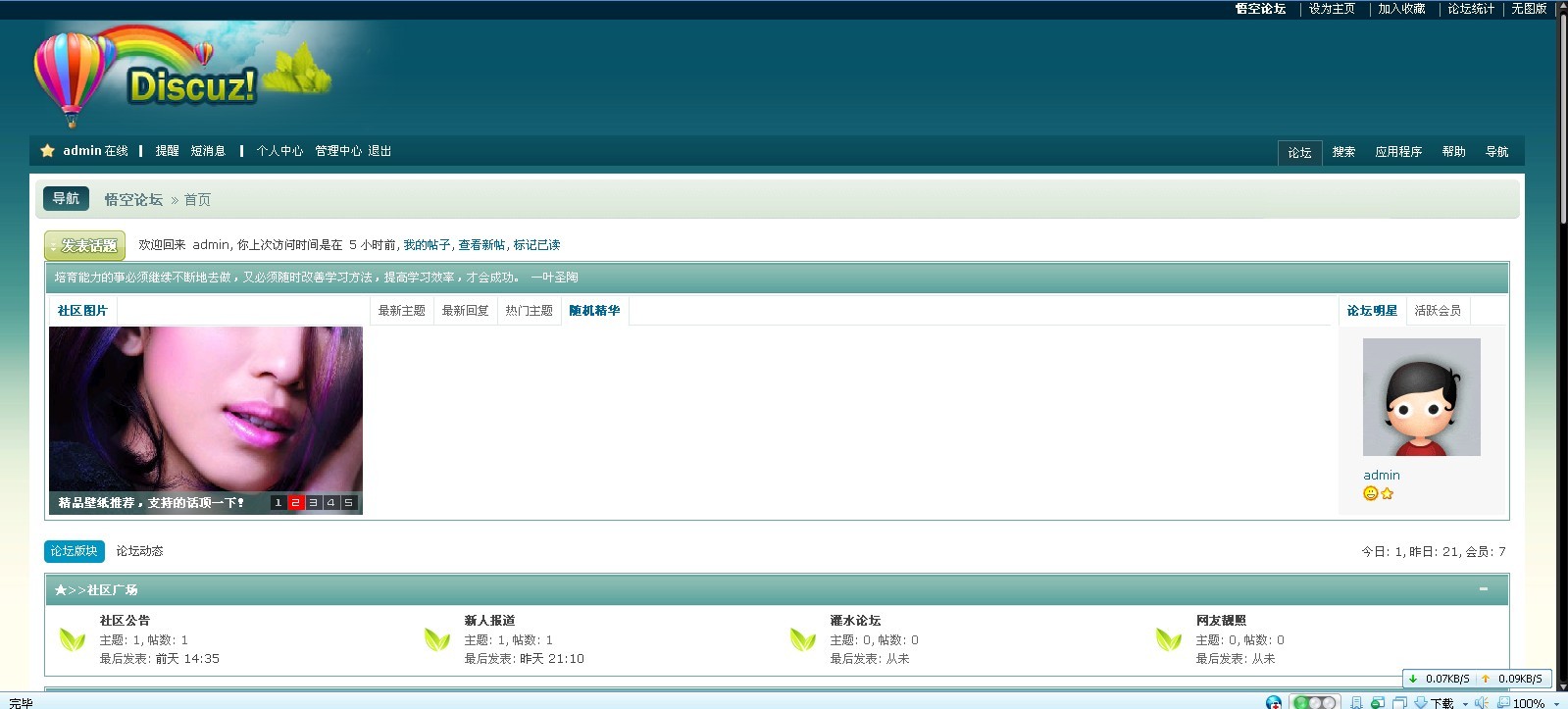Click the admin avatar picture
This screenshot has width=1568, height=709.
point(1422,397)
